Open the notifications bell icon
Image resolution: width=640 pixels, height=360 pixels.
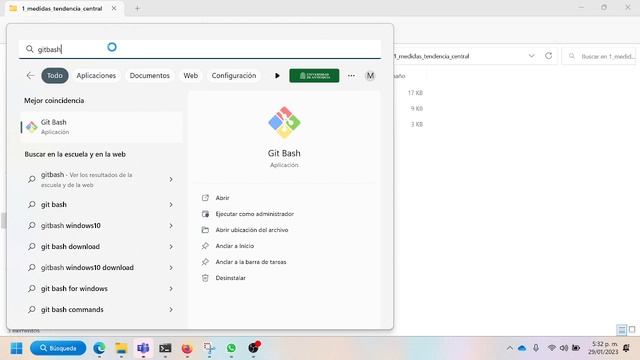click(x=627, y=348)
